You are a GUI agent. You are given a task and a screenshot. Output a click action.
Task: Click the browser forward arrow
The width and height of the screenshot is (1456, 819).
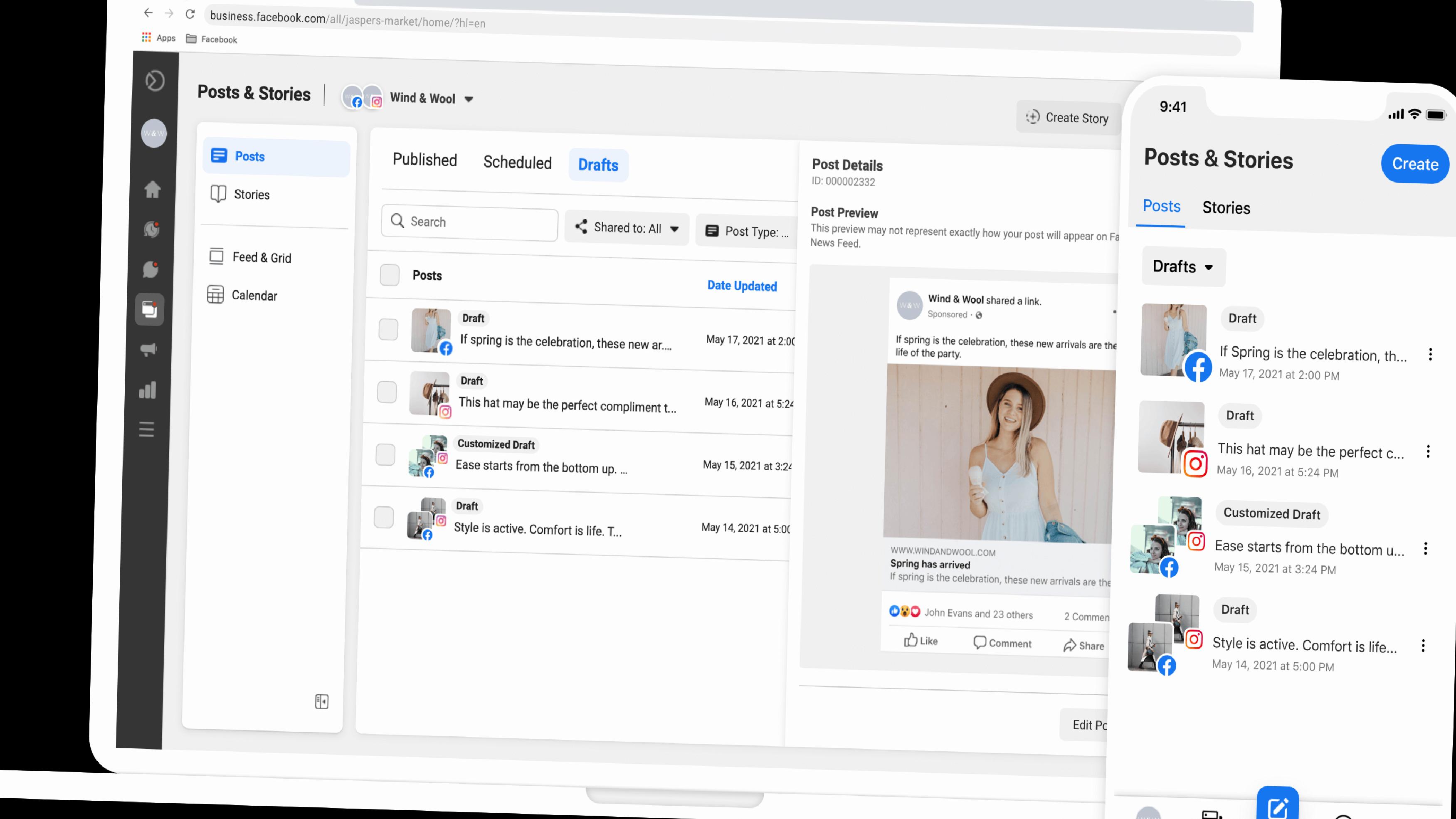click(x=169, y=13)
